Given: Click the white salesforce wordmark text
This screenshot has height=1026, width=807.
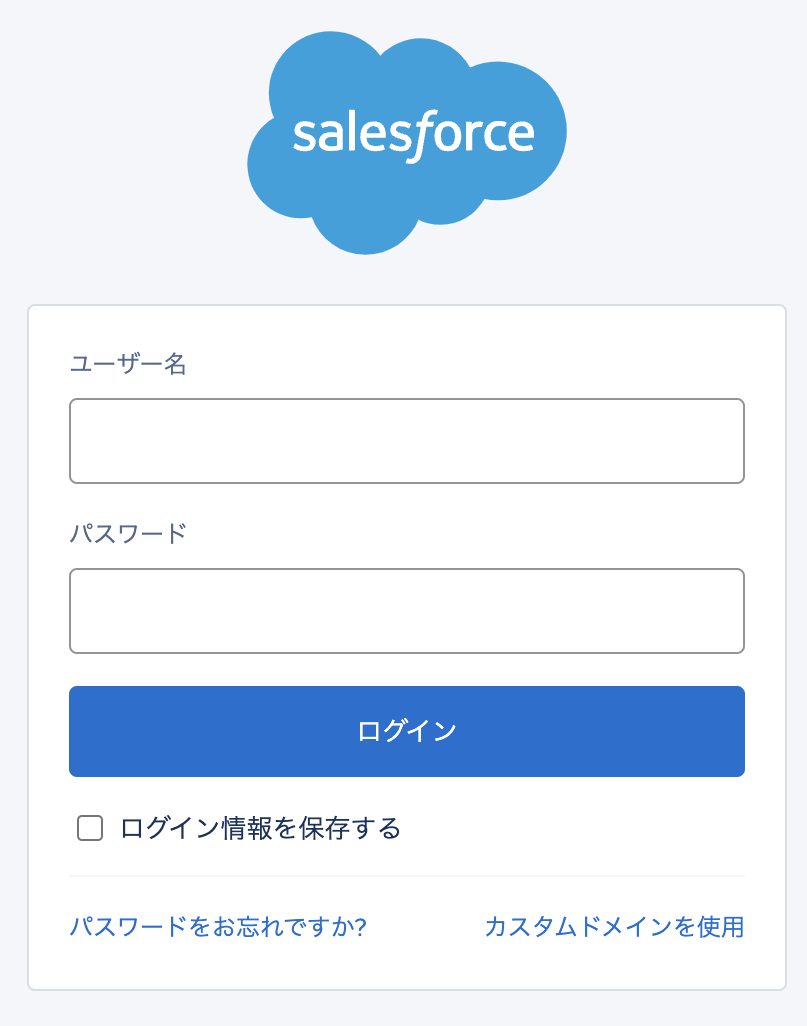Looking at the screenshot, I should [x=413, y=134].
